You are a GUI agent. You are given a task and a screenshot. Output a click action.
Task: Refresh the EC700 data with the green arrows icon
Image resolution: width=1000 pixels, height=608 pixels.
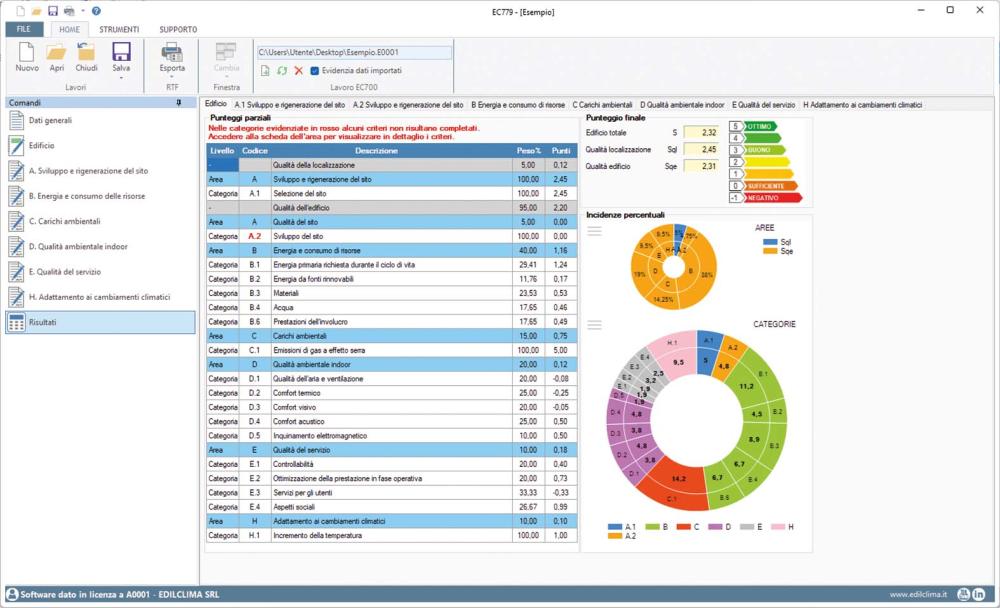282,71
